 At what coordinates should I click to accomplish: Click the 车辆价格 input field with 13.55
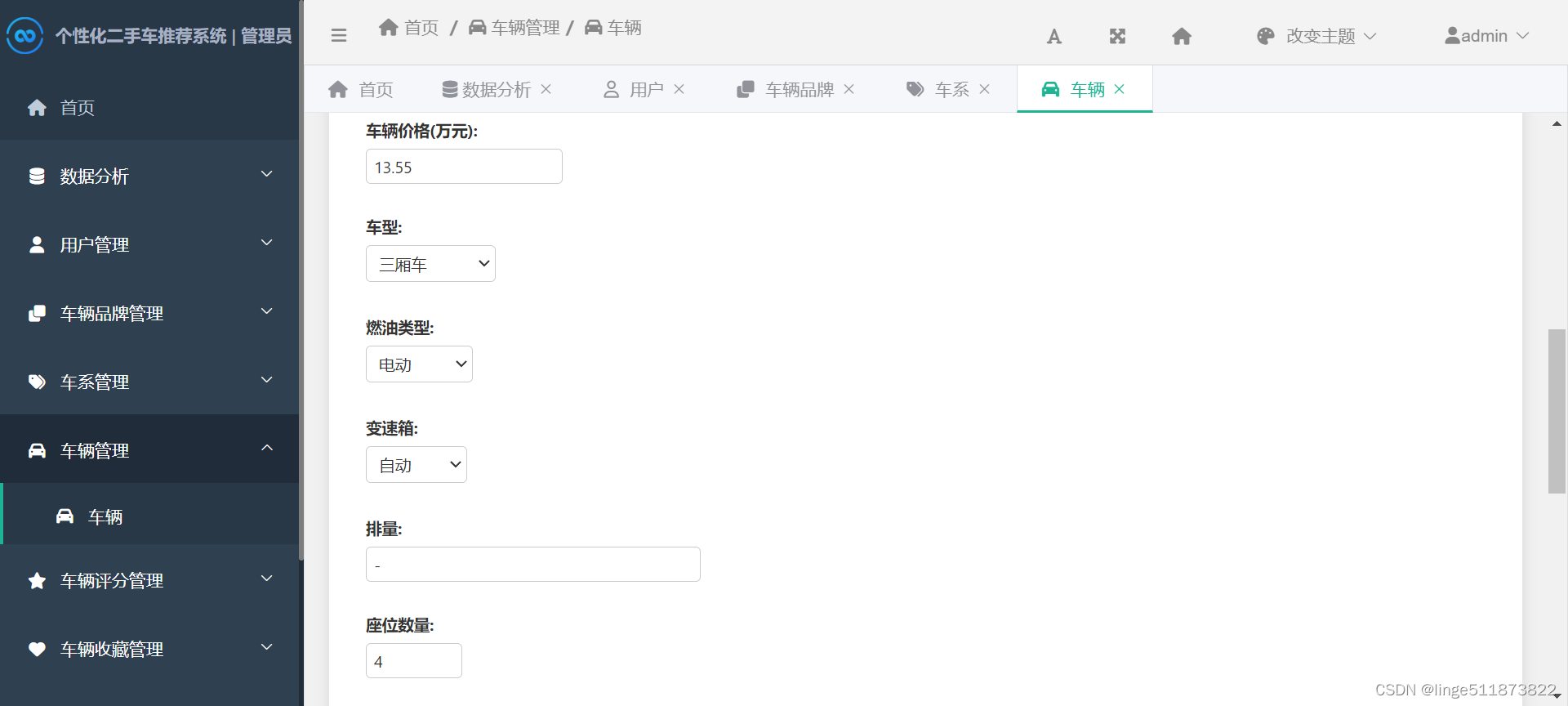coord(464,167)
